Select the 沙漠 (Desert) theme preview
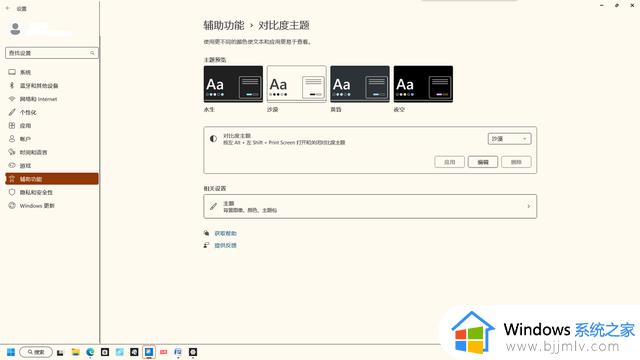Image resolution: width=640 pixels, height=360 pixels. coord(297,84)
